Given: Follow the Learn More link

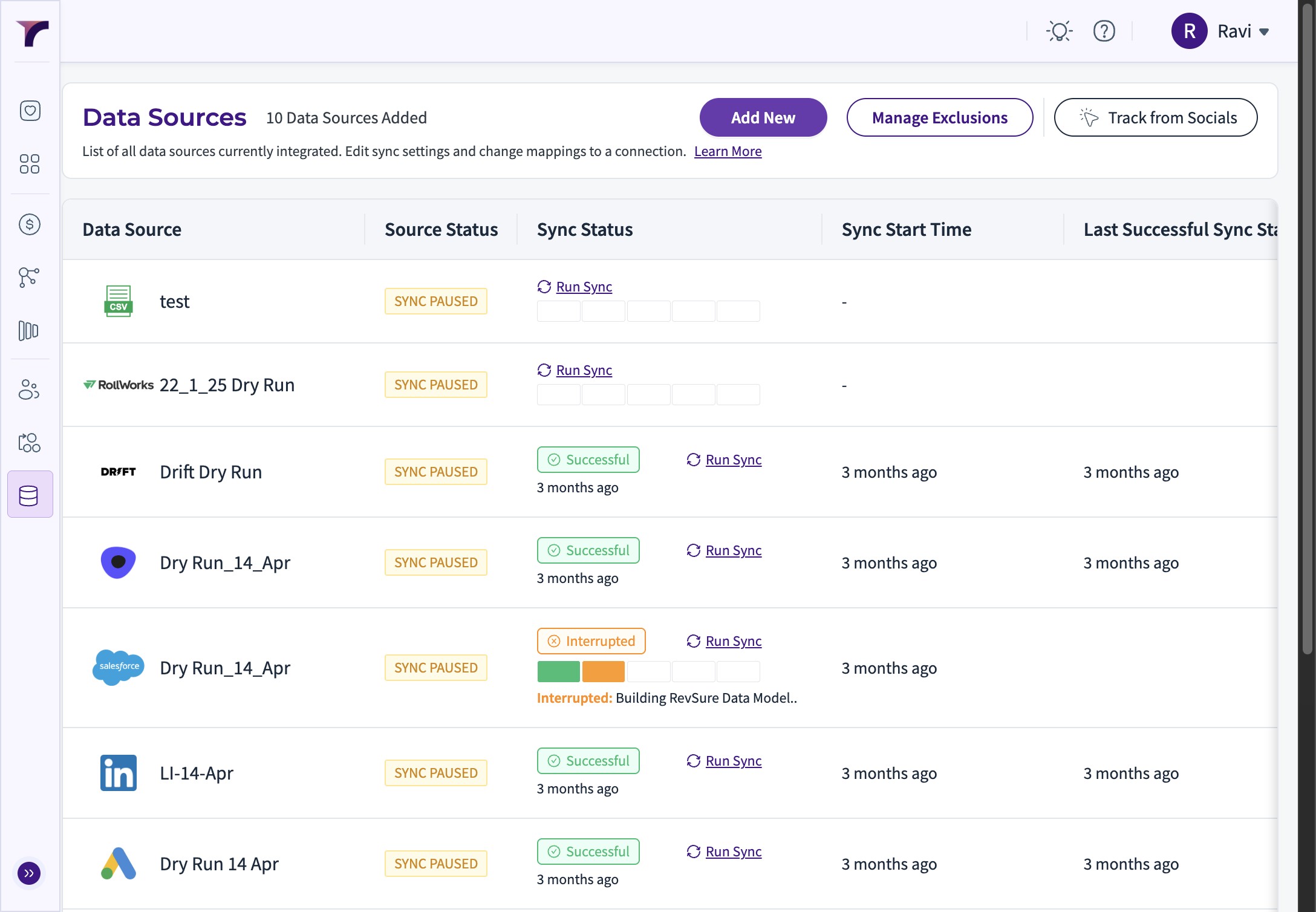Looking at the screenshot, I should [728, 151].
